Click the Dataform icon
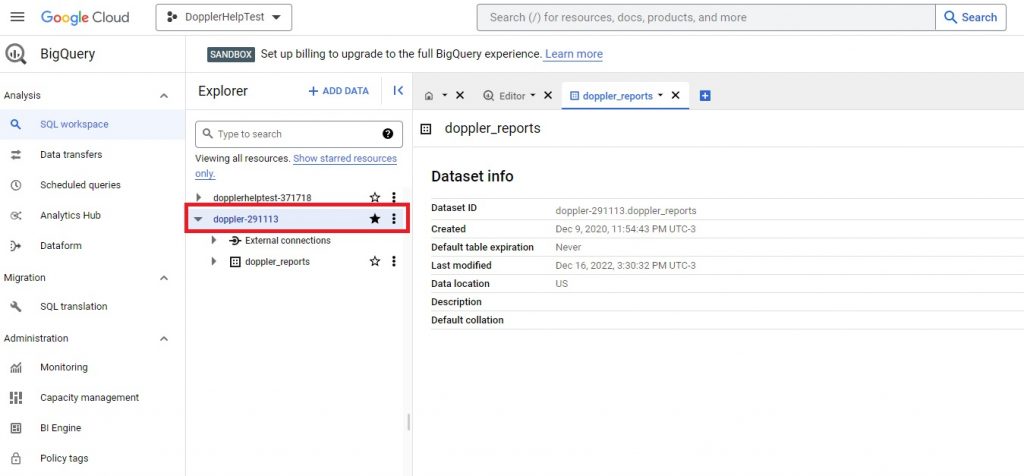This screenshot has width=1024, height=476. coord(16,246)
